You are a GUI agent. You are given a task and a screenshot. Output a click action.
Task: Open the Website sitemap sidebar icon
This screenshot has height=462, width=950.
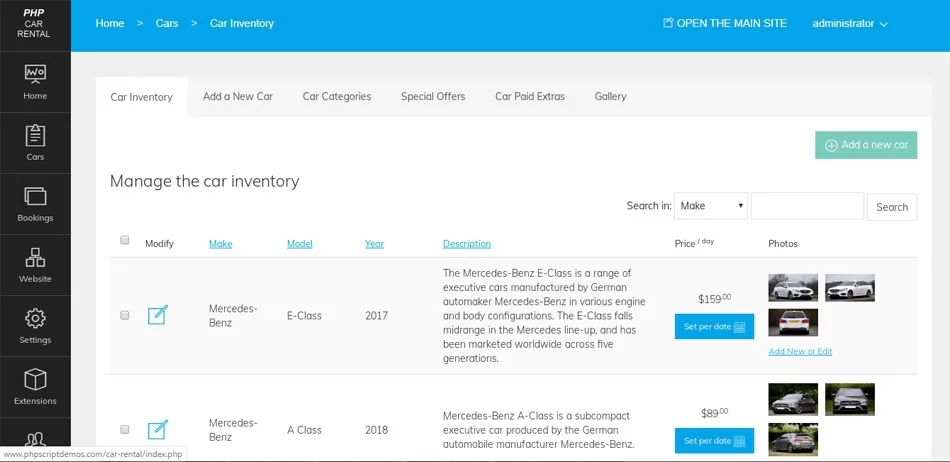click(35, 265)
